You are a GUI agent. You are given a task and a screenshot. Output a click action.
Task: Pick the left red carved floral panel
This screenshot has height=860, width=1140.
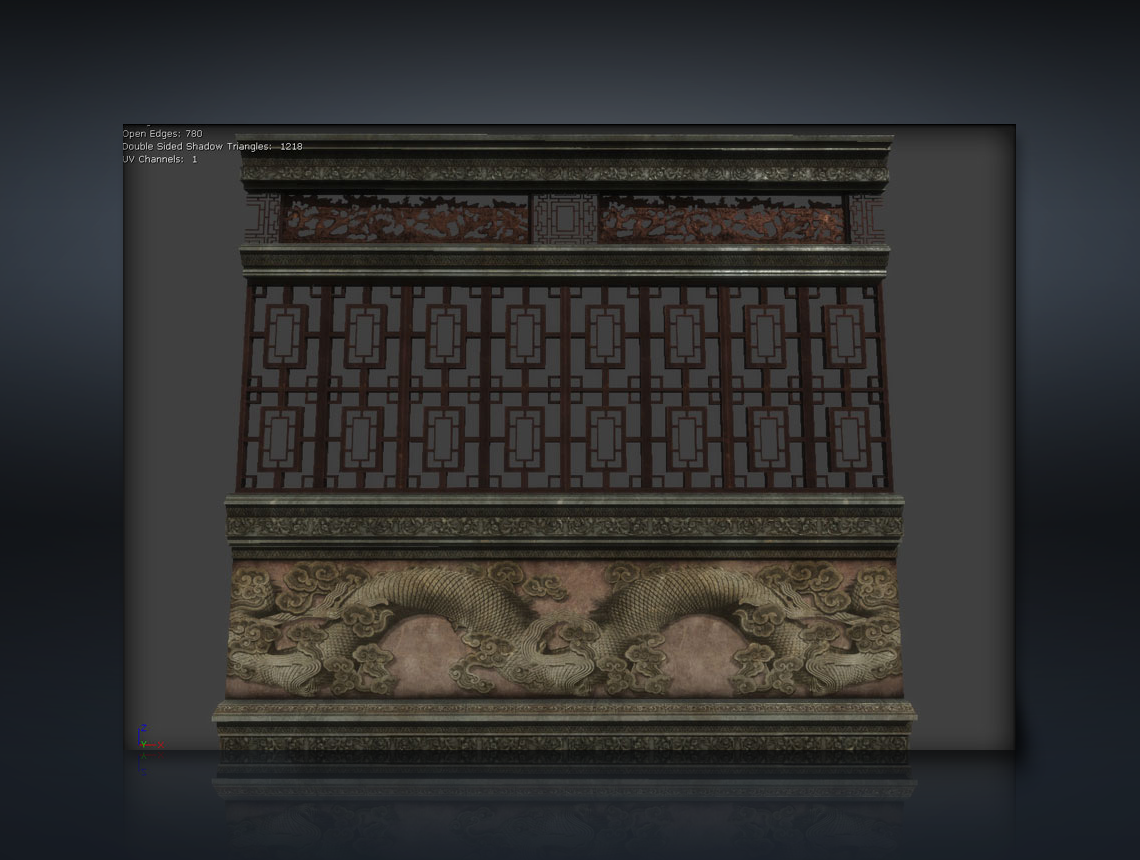pyautogui.click(x=405, y=218)
